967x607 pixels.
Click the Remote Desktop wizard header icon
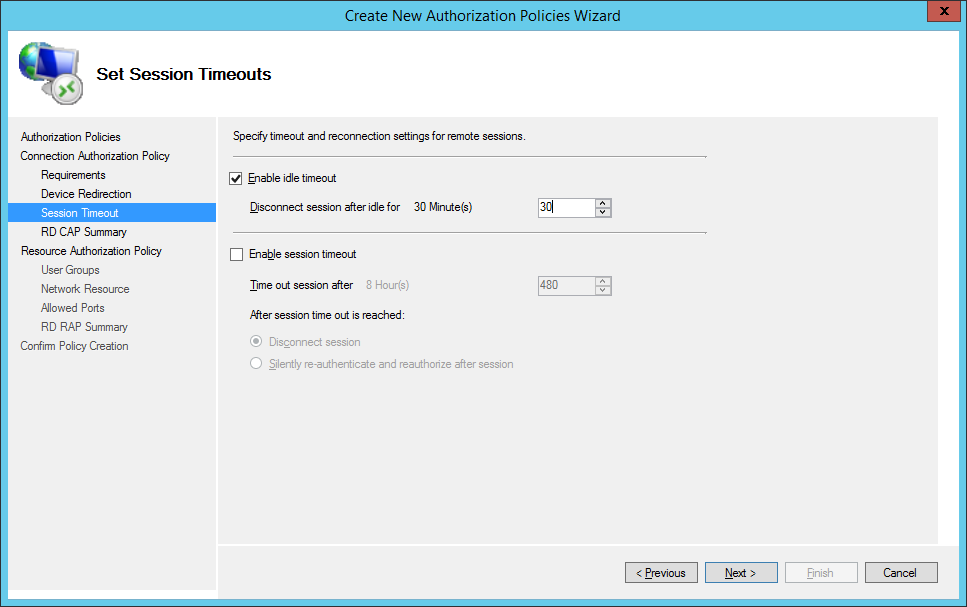click(50, 74)
